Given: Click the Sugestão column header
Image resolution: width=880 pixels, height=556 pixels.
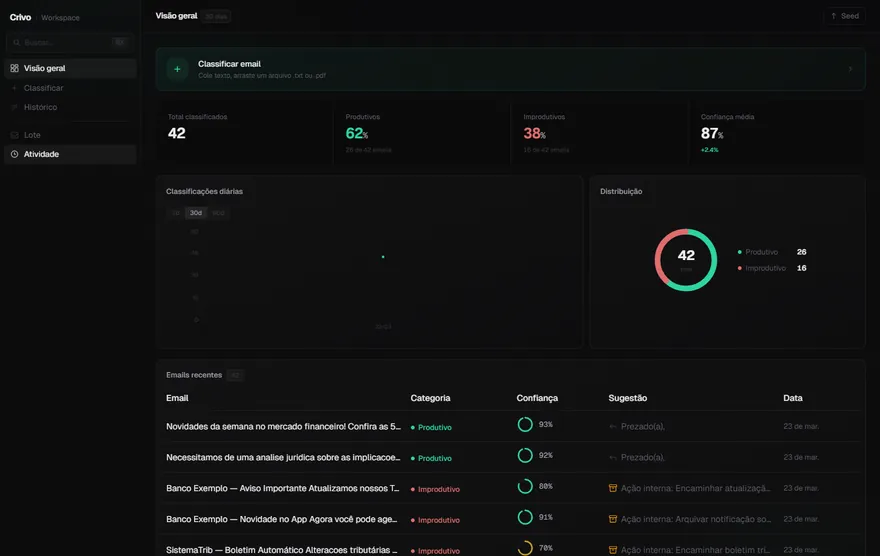Looking at the screenshot, I should pyautogui.click(x=628, y=398).
